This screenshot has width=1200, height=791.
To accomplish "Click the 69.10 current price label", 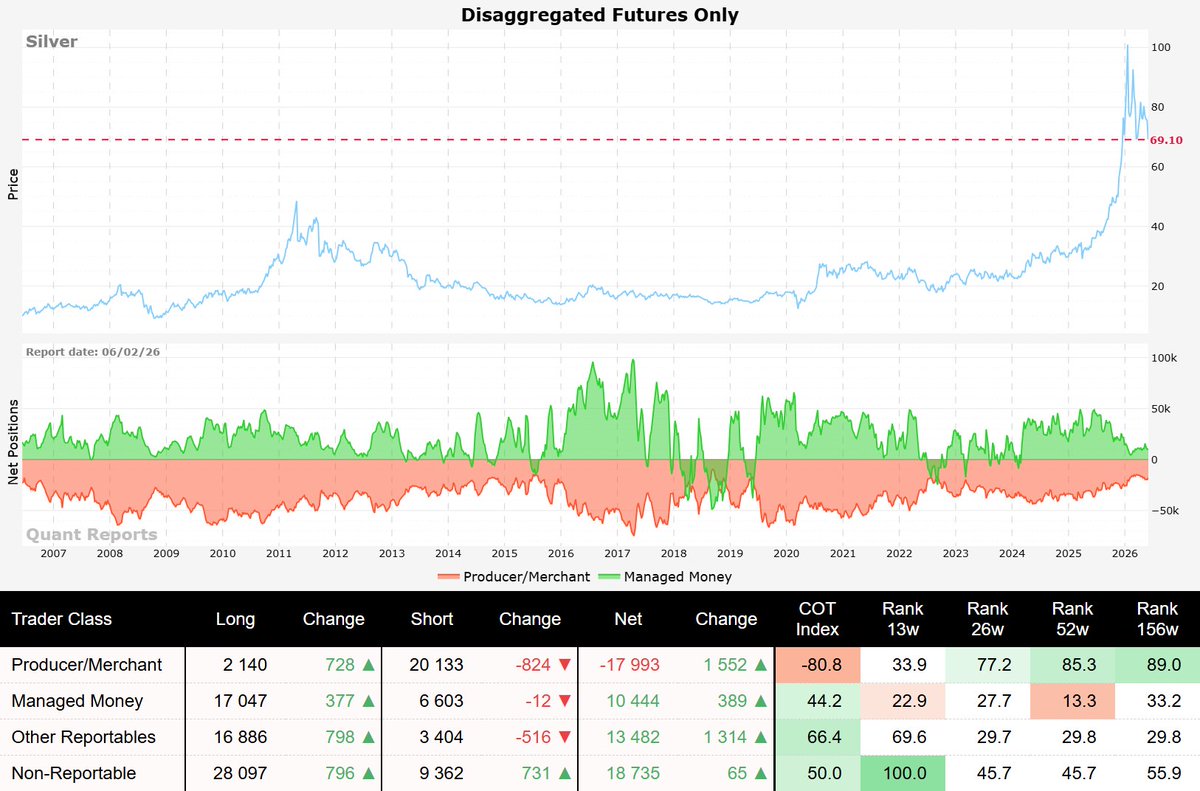I will coord(1166,140).
